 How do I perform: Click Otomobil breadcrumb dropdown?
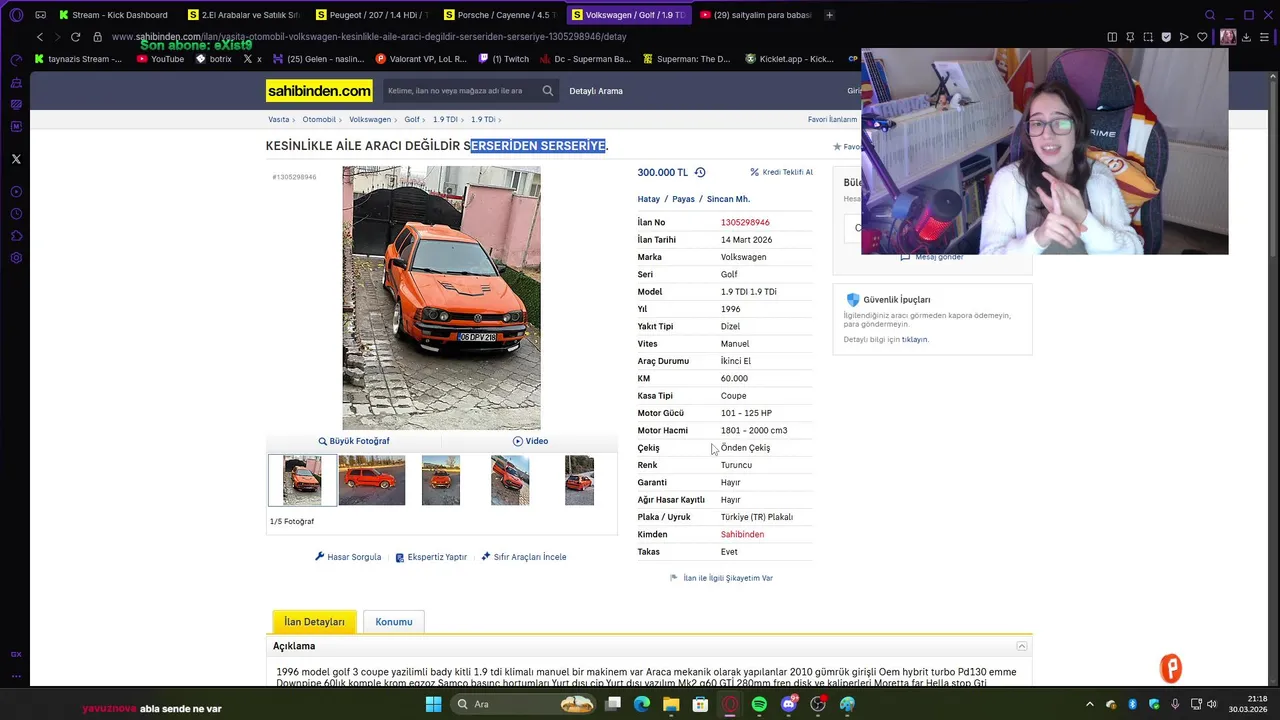pyautogui.click(x=322, y=119)
